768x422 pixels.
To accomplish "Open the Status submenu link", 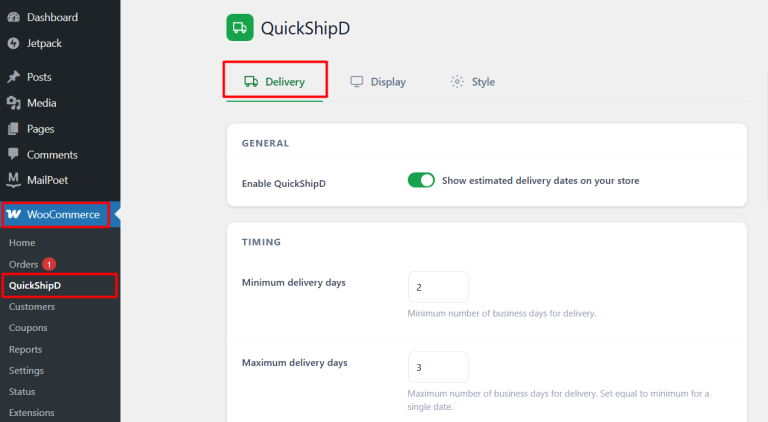I will (22, 392).
